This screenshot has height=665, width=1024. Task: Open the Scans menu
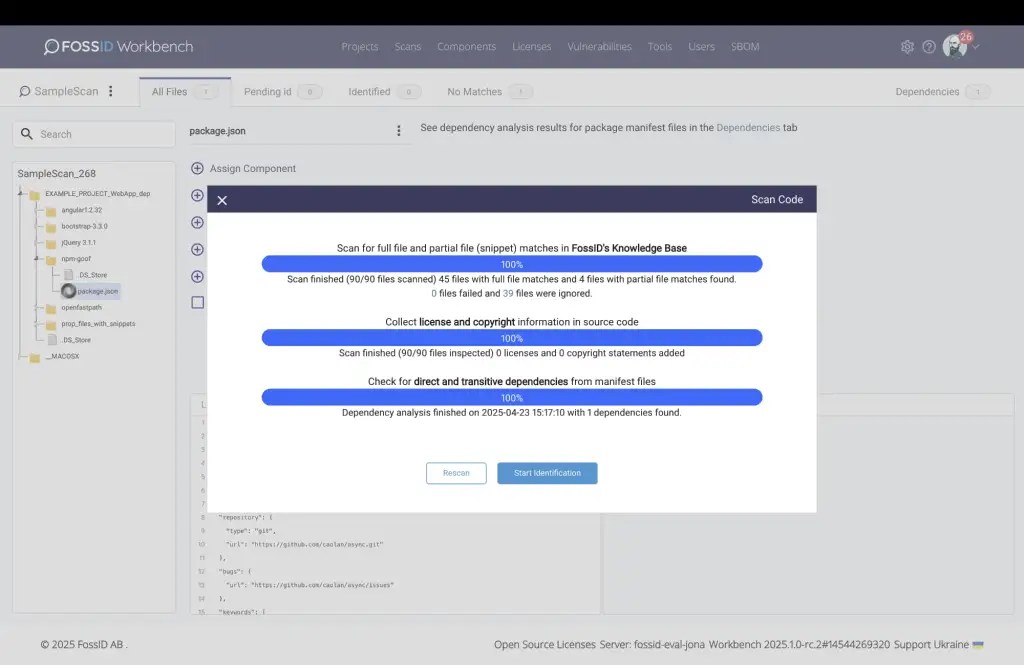(408, 47)
